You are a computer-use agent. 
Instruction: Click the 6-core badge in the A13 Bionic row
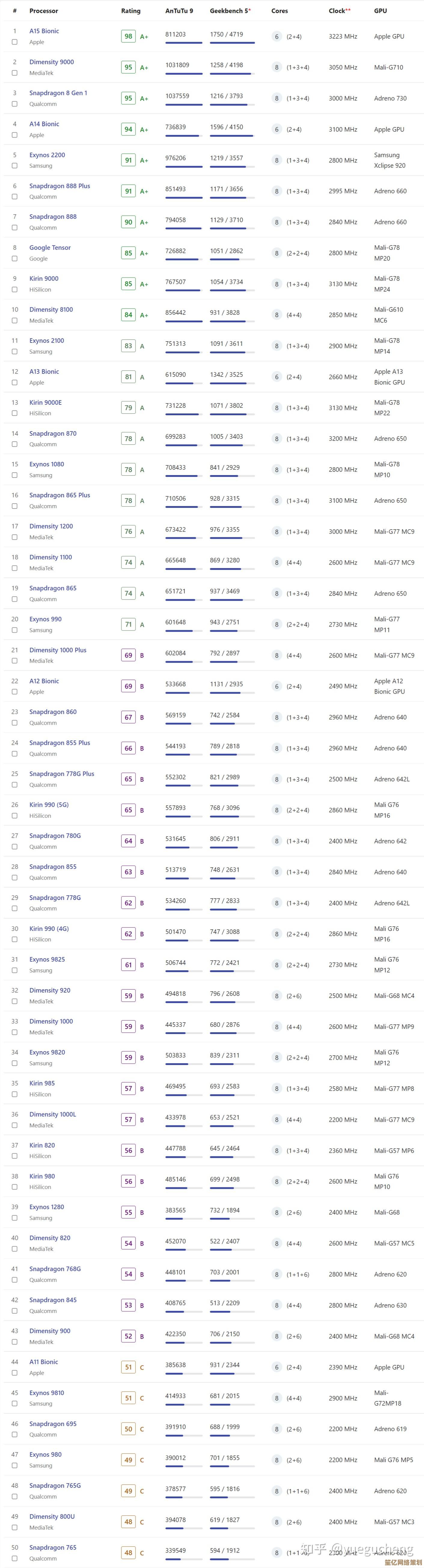pos(277,377)
